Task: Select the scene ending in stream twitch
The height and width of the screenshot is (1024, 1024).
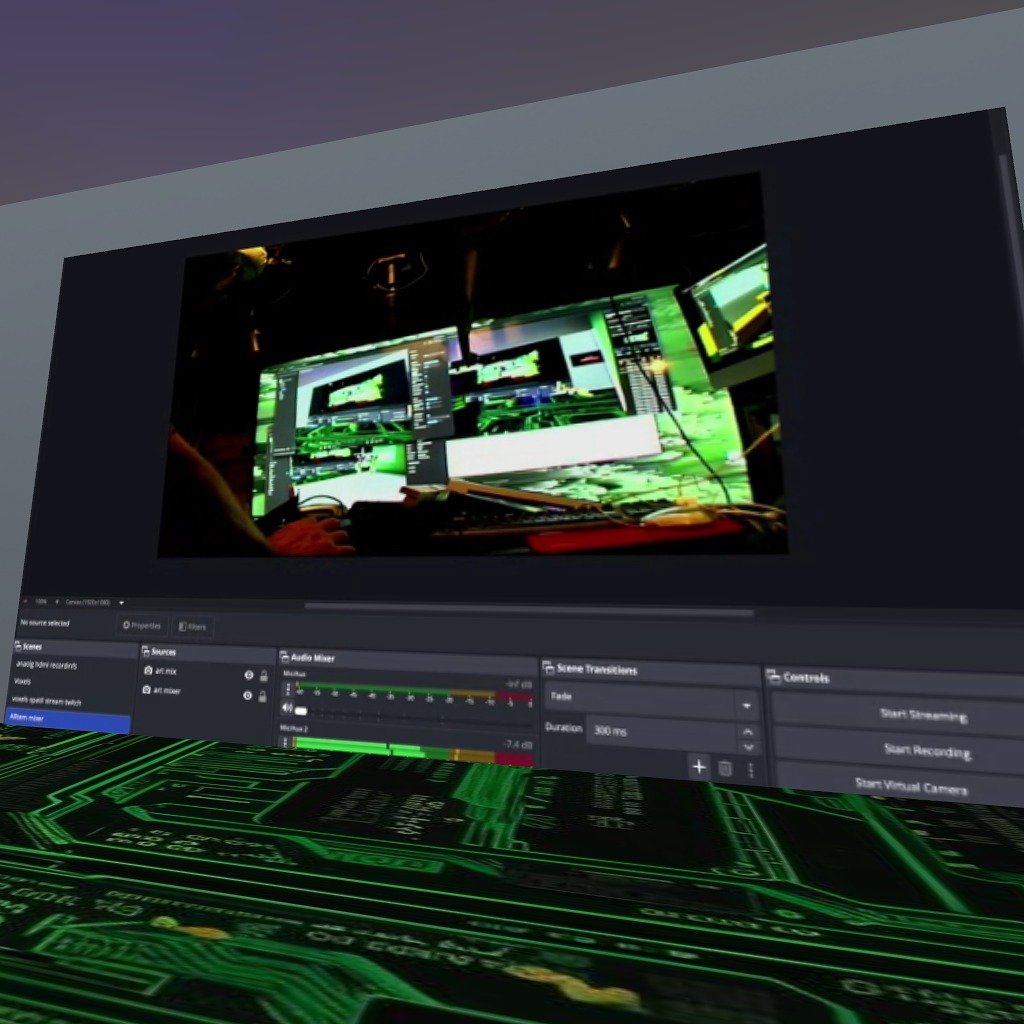Action: pos(46,701)
